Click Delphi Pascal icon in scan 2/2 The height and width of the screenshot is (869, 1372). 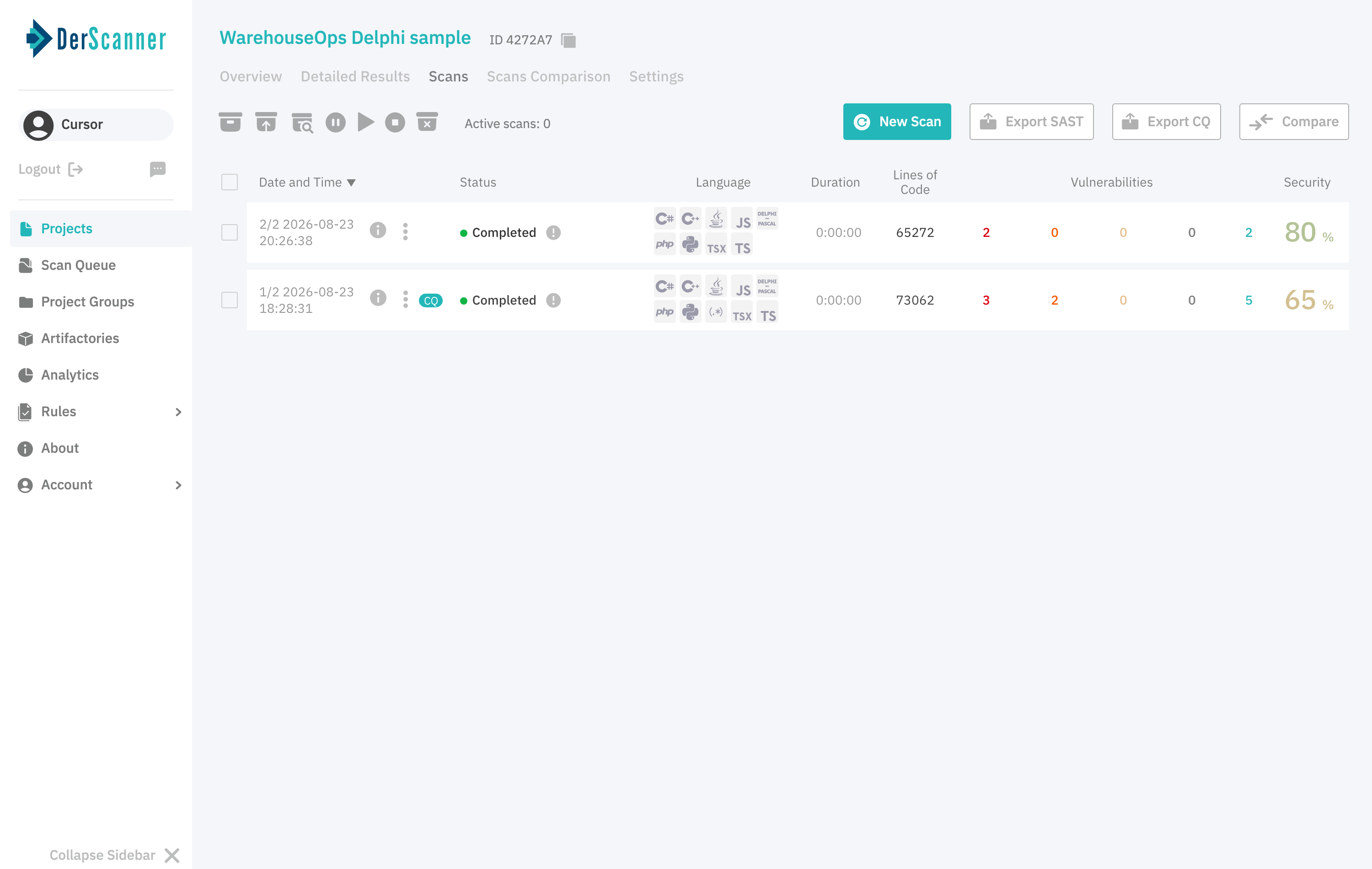767,219
